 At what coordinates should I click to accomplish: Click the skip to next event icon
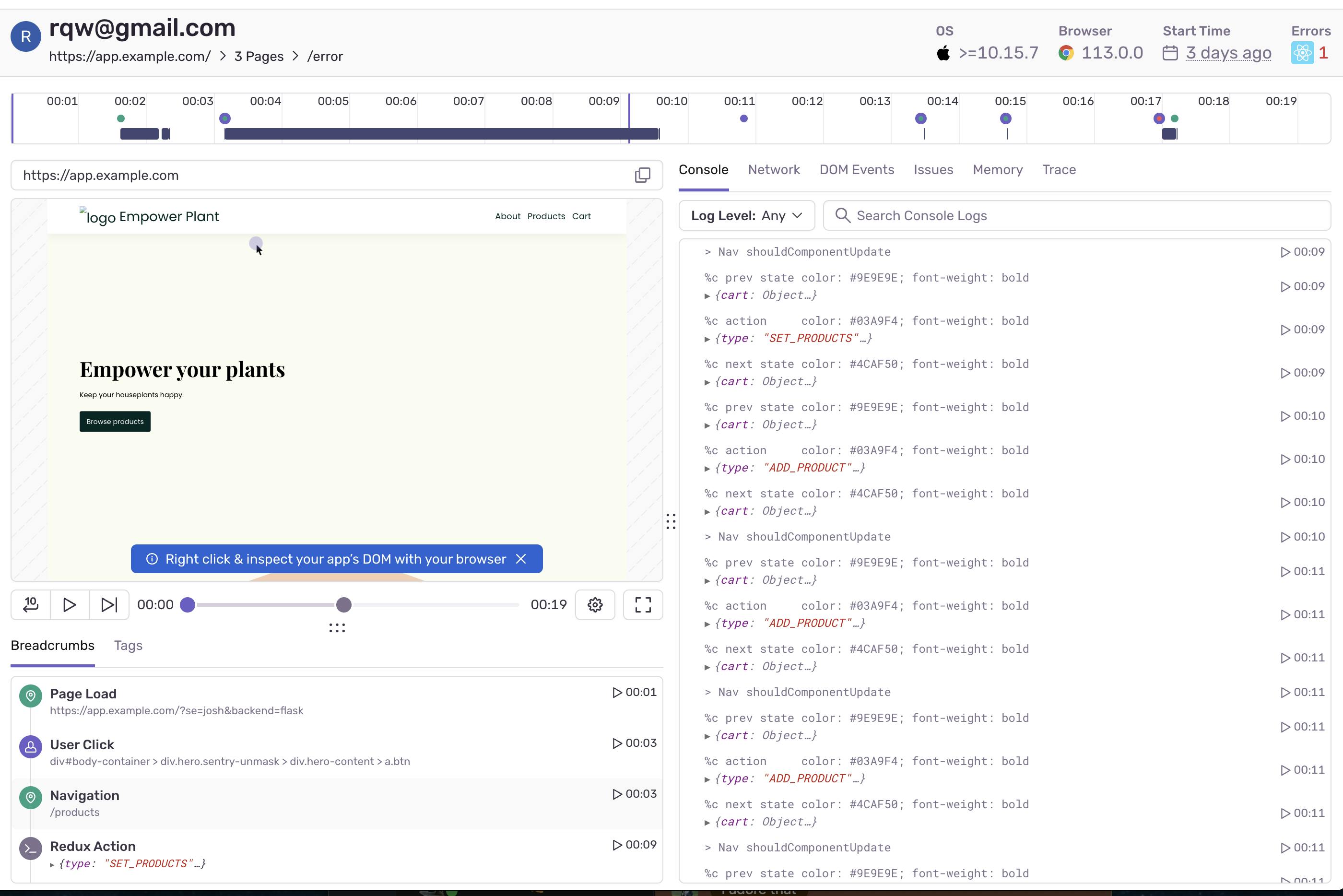108,604
